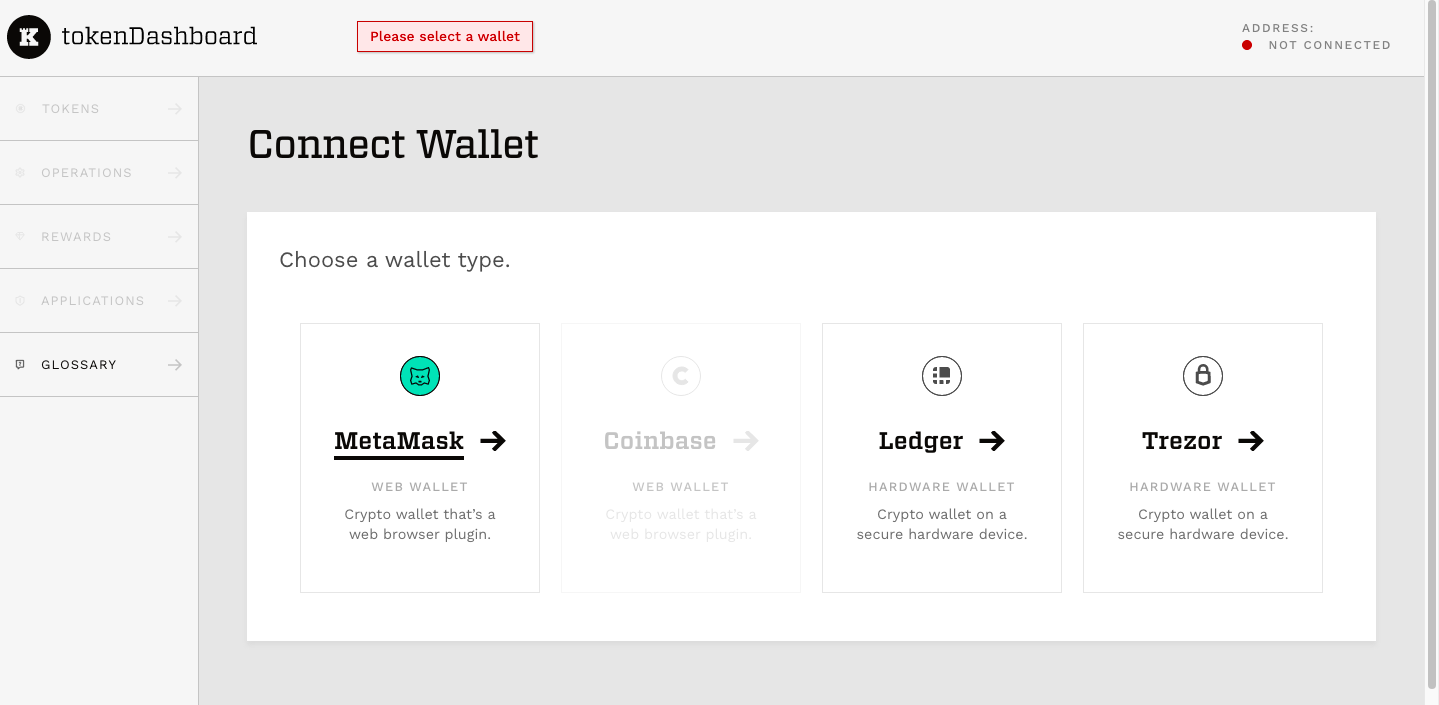
Task: Choose the Trezor hardware wallet title
Action: (1182, 441)
